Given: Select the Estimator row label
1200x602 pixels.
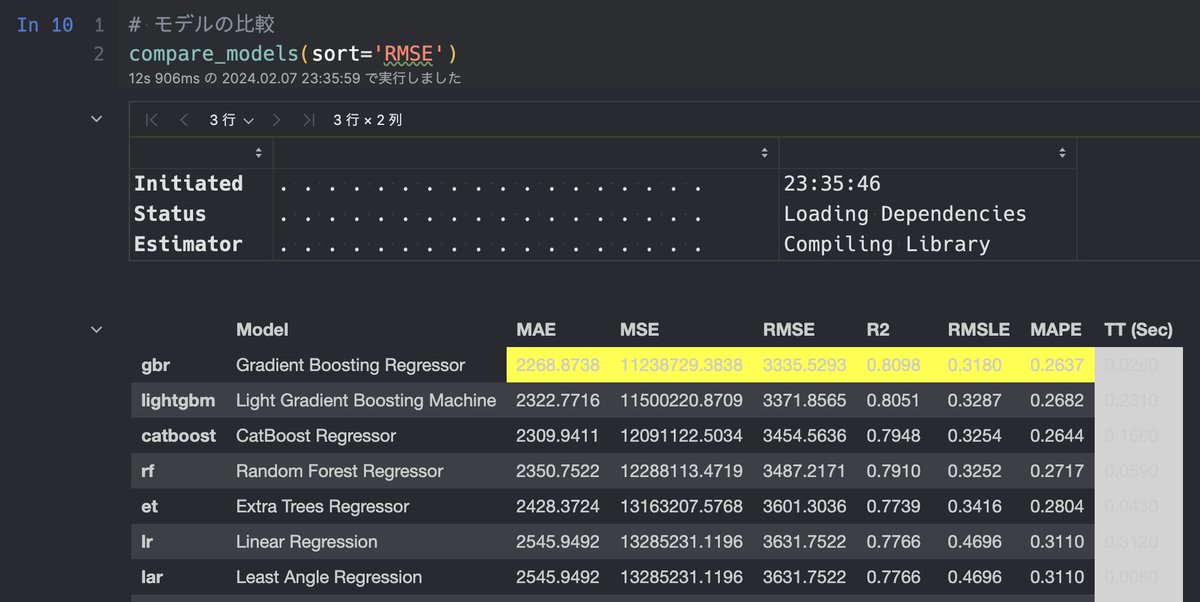Looking at the screenshot, I should tap(188, 244).
